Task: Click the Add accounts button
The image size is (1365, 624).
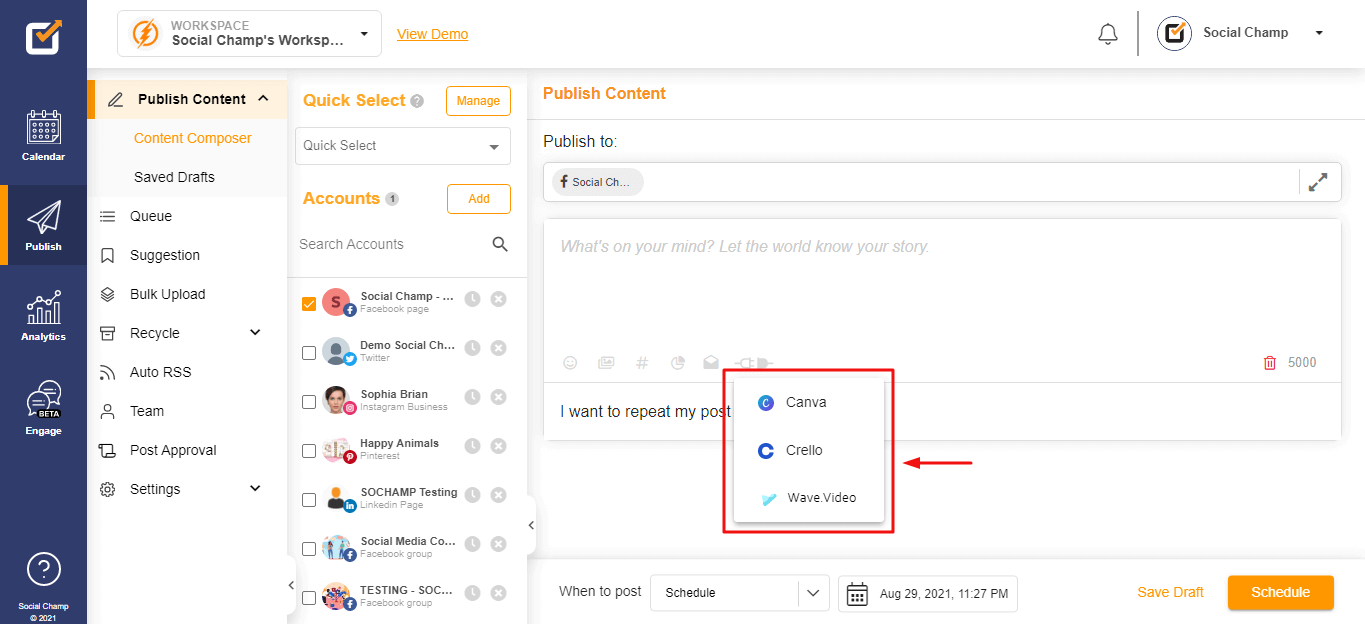Action: pos(479,199)
